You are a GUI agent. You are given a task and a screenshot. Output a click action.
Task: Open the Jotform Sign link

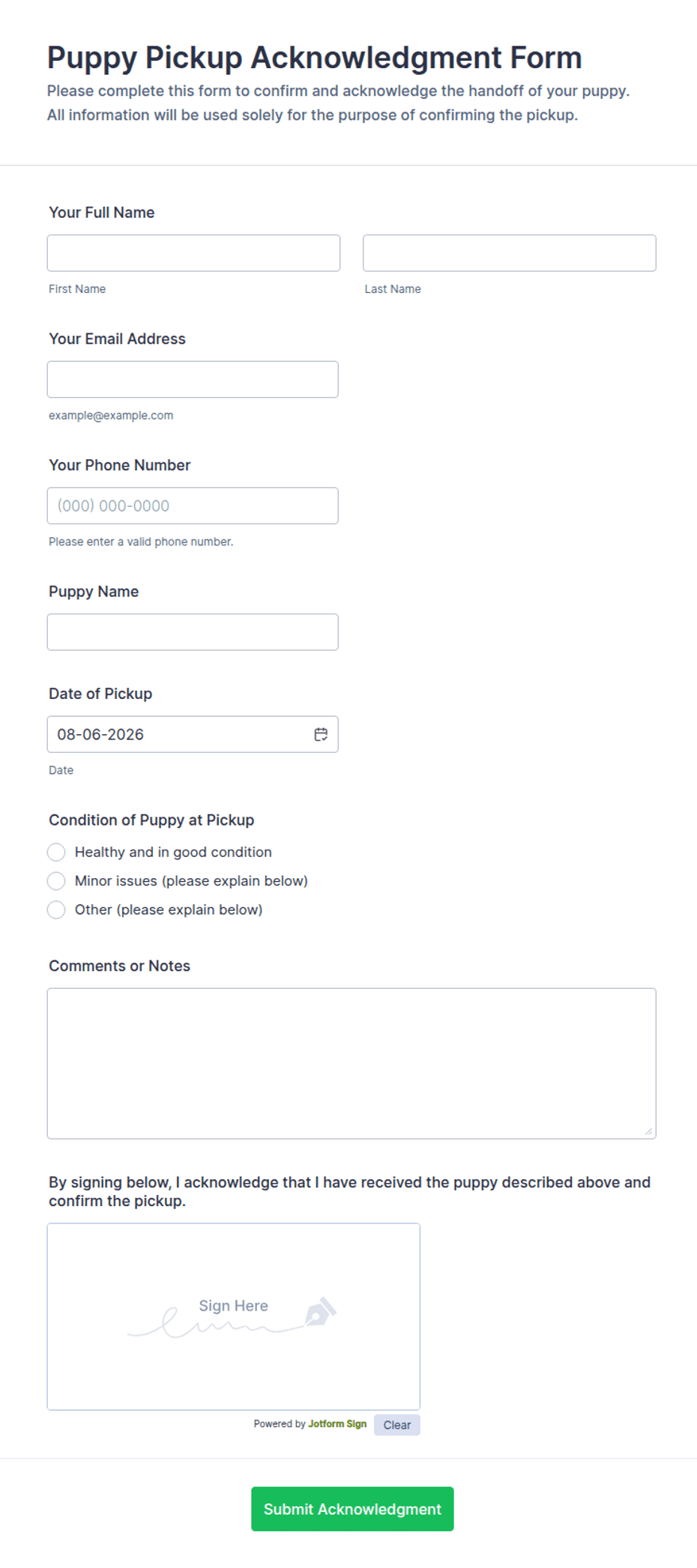(x=337, y=1423)
